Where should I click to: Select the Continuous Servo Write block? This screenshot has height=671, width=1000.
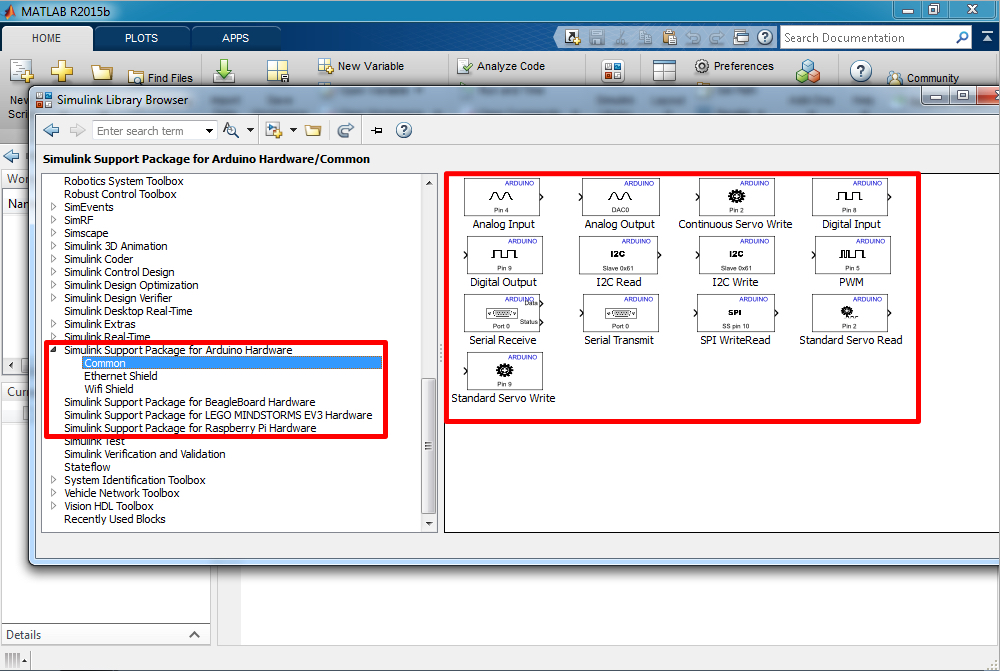737,197
